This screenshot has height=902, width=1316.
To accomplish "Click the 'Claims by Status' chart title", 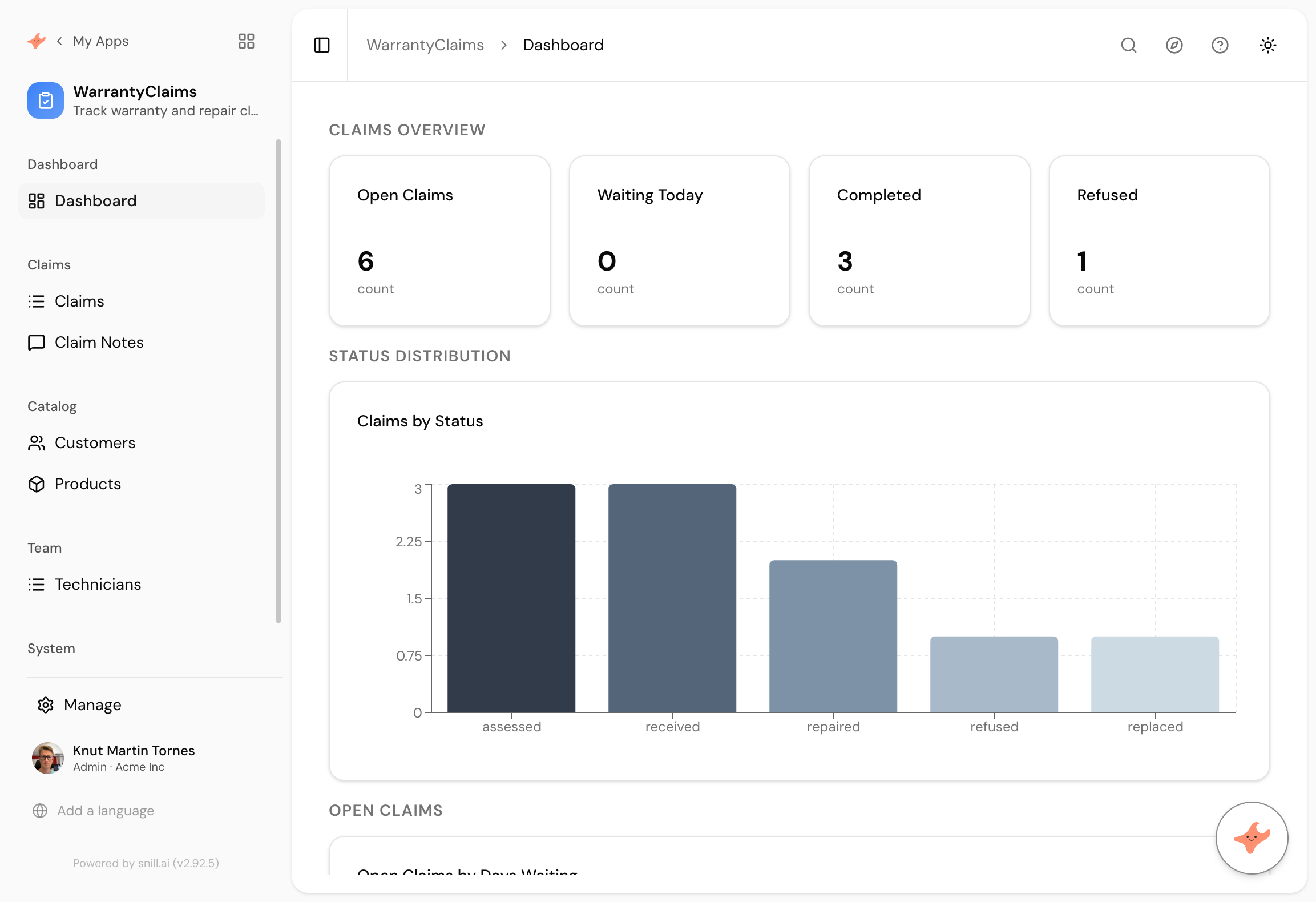I will [420, 421].
